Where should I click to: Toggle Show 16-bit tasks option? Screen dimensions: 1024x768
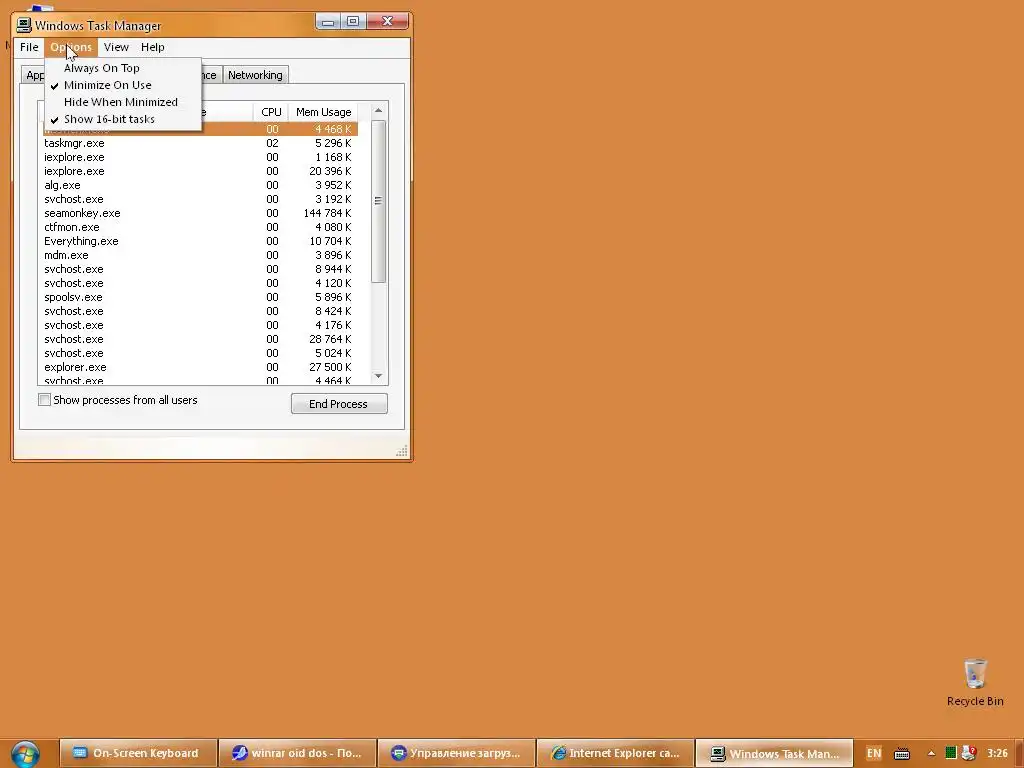(x=123, y=119)
